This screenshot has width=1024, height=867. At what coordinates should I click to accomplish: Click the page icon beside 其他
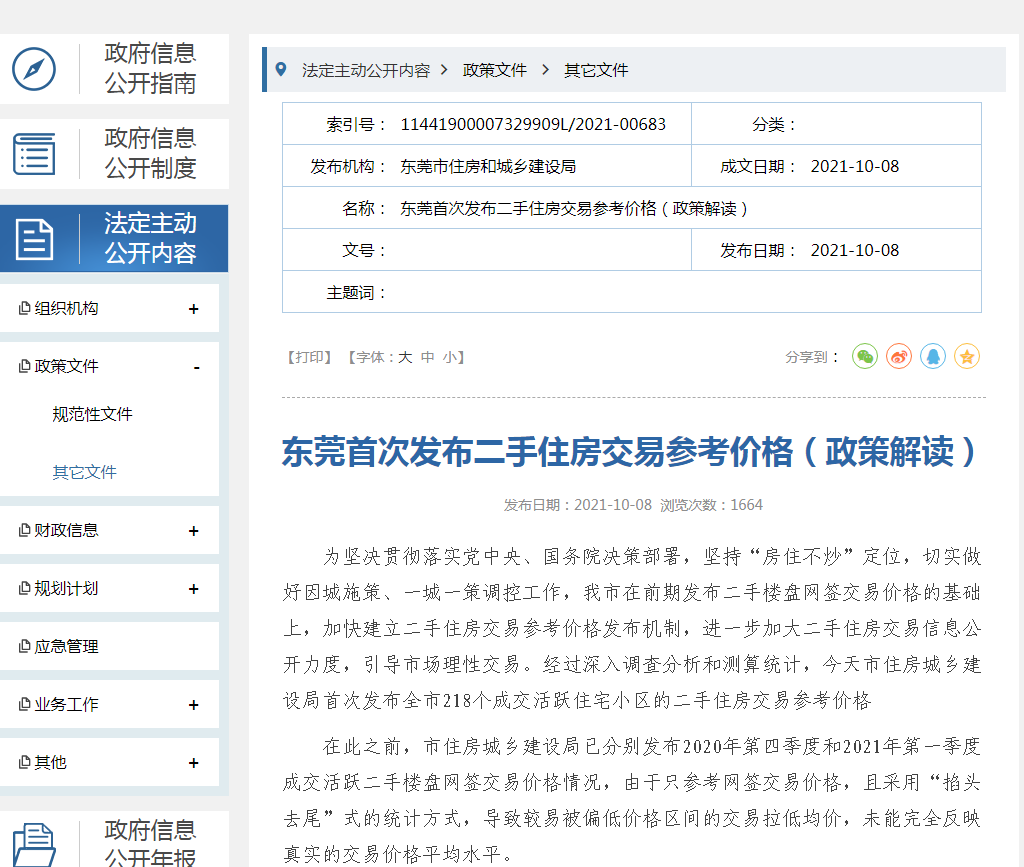click(x=24, y=763)
